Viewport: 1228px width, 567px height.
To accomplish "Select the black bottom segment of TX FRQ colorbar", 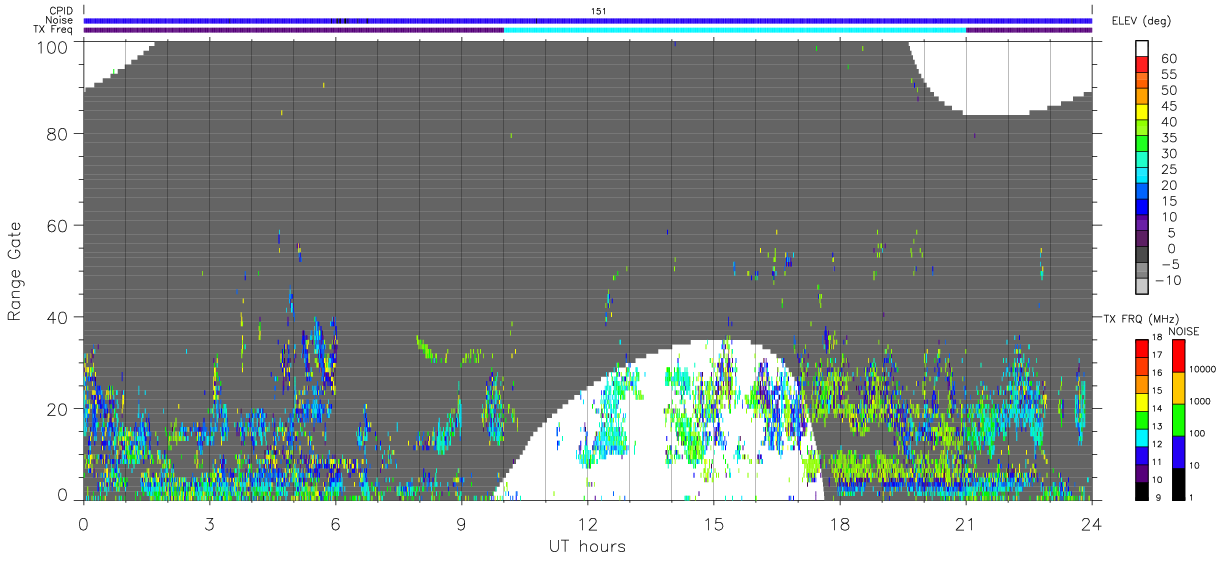I will tap(1142, 491).
